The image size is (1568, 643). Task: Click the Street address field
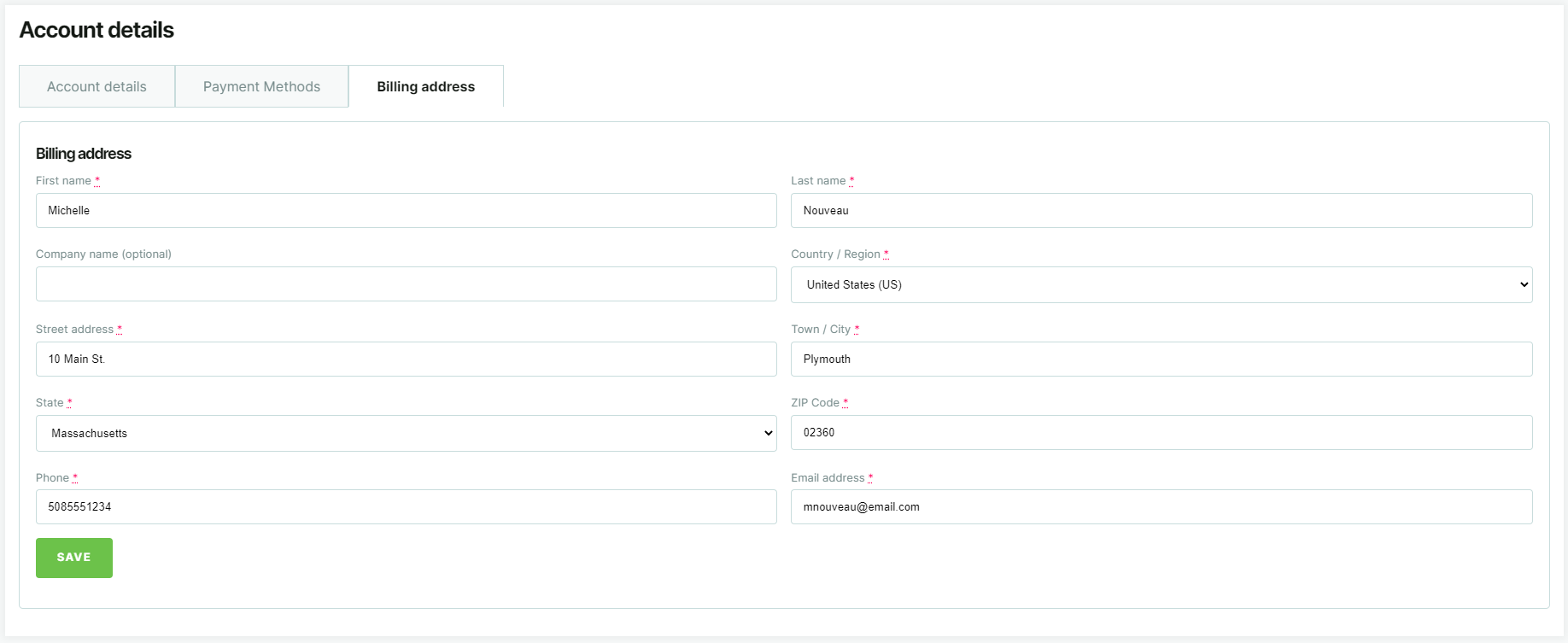pos(407,359)
